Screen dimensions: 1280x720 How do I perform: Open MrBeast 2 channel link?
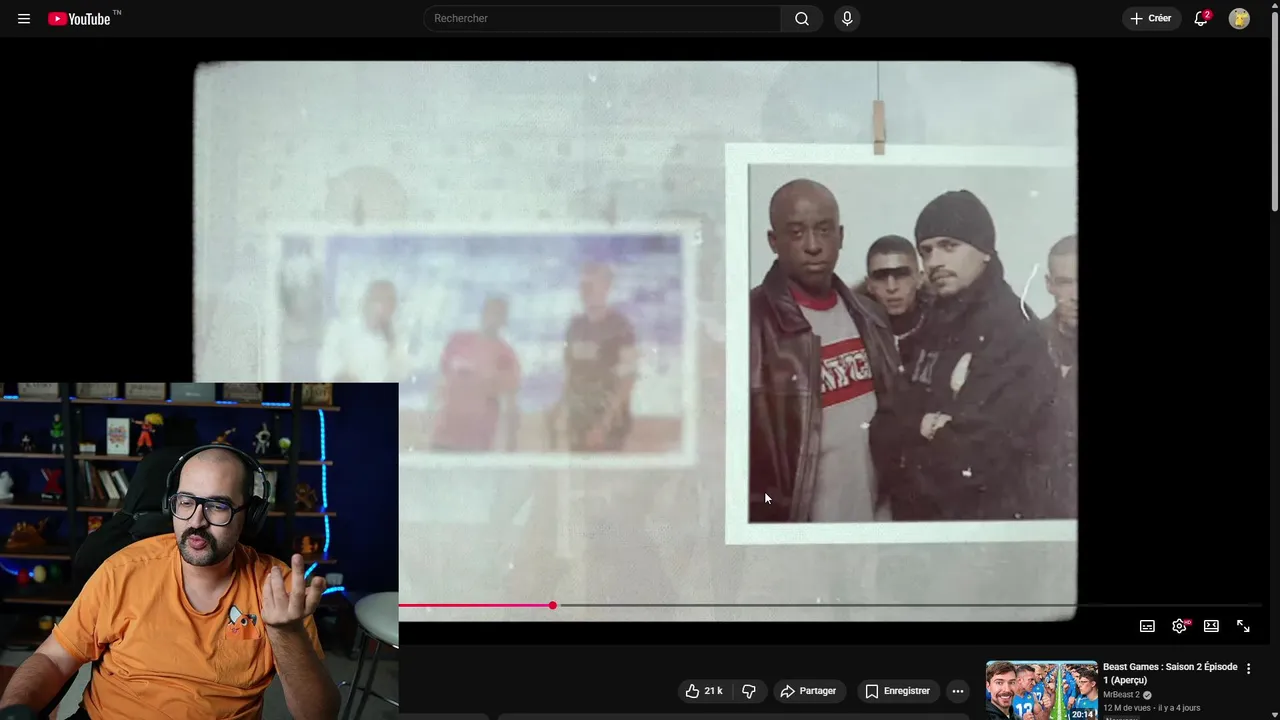pyautogui.click(x=1121, y=695)
